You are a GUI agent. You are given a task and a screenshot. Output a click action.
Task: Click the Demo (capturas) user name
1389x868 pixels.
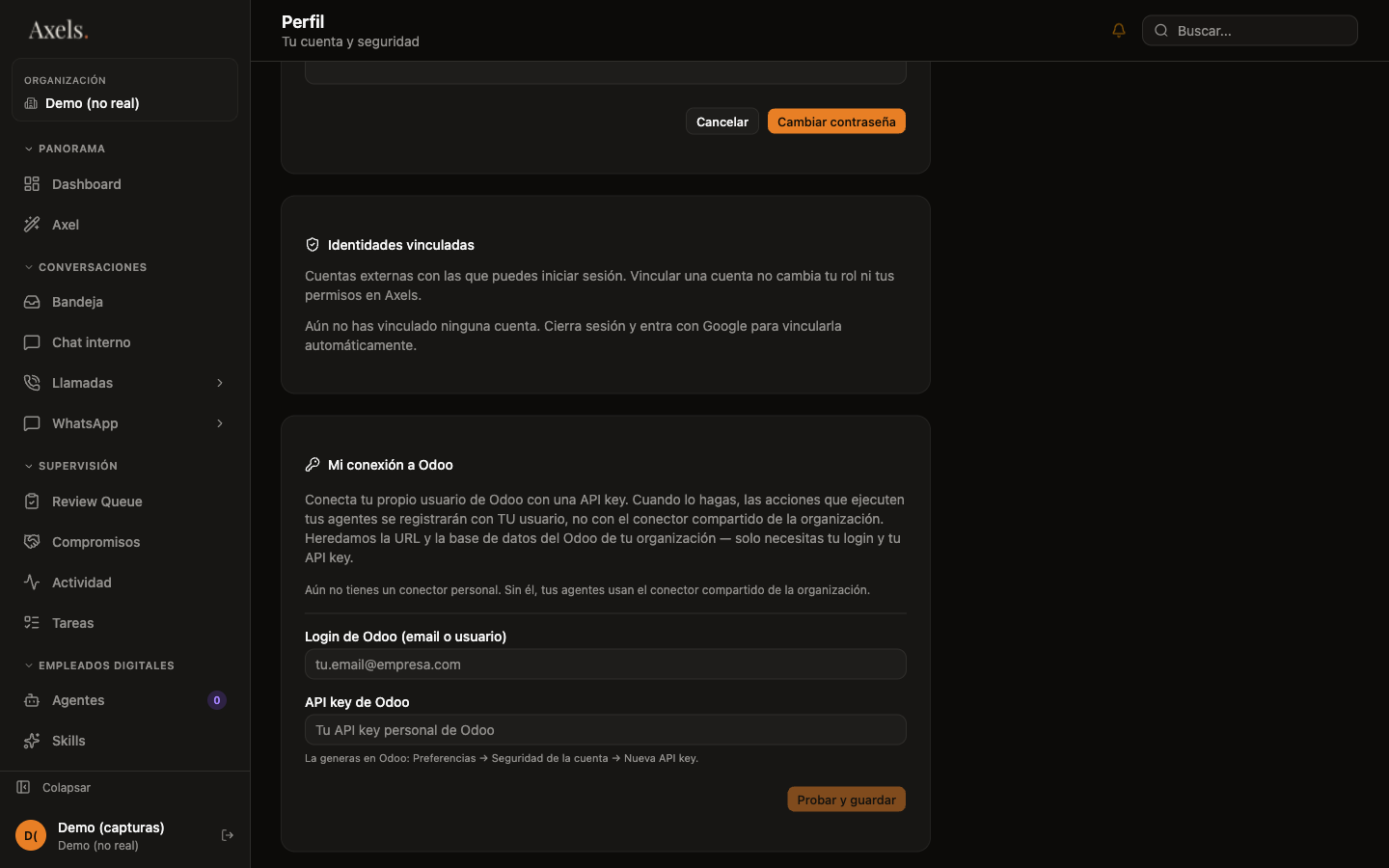point(111,827)
